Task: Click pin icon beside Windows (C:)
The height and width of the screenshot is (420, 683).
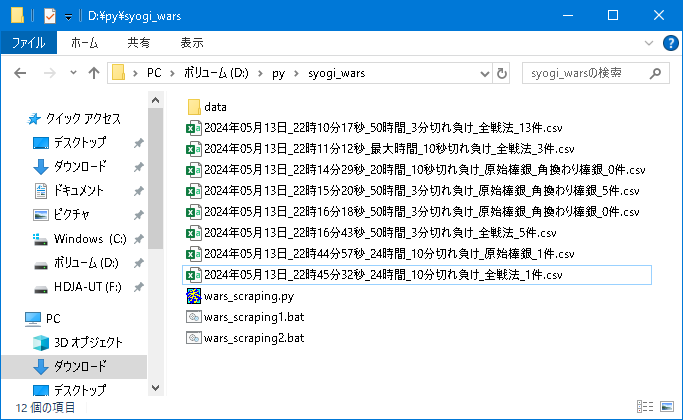Action: (139, 239)
